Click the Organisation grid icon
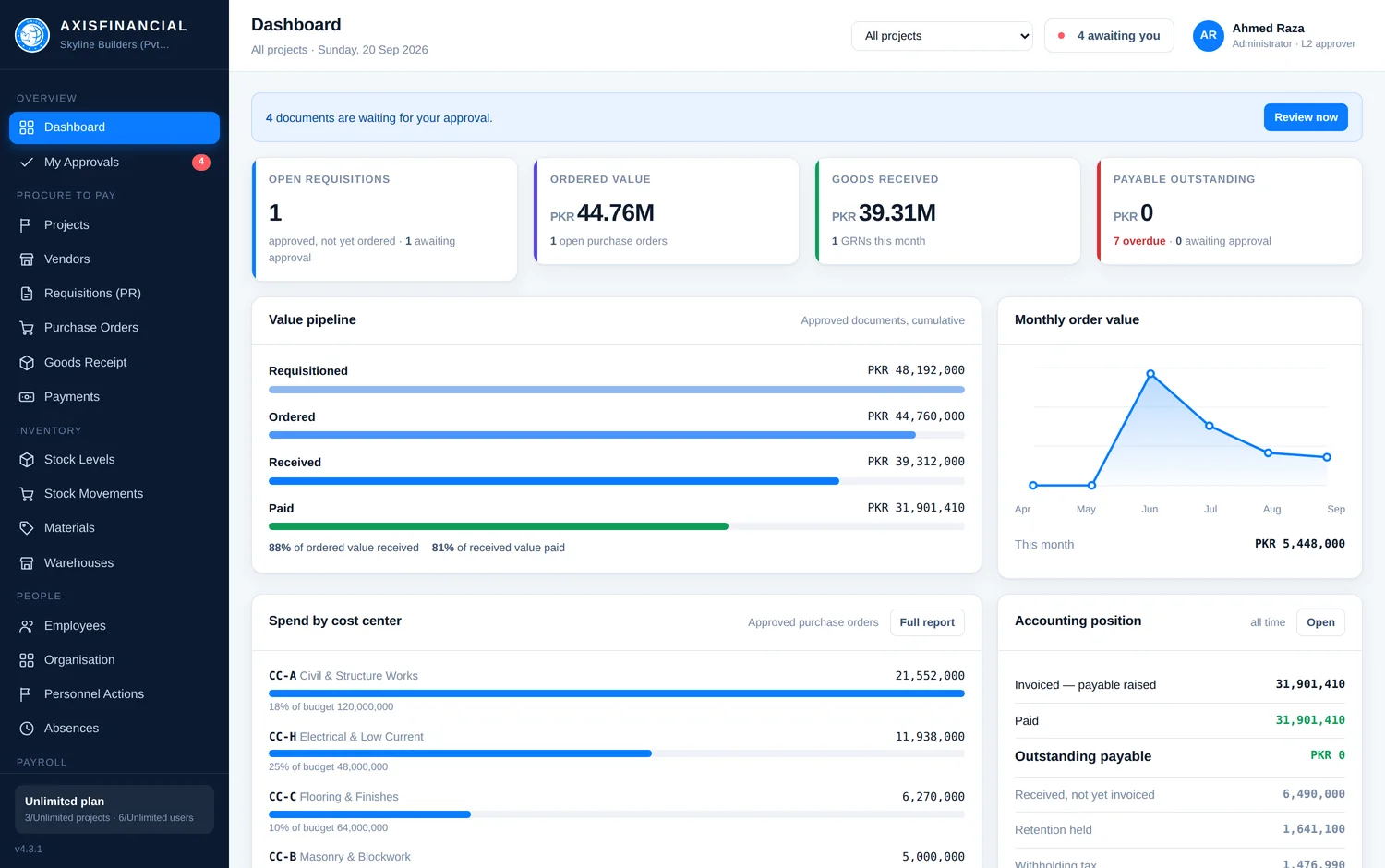 point(27,660)
